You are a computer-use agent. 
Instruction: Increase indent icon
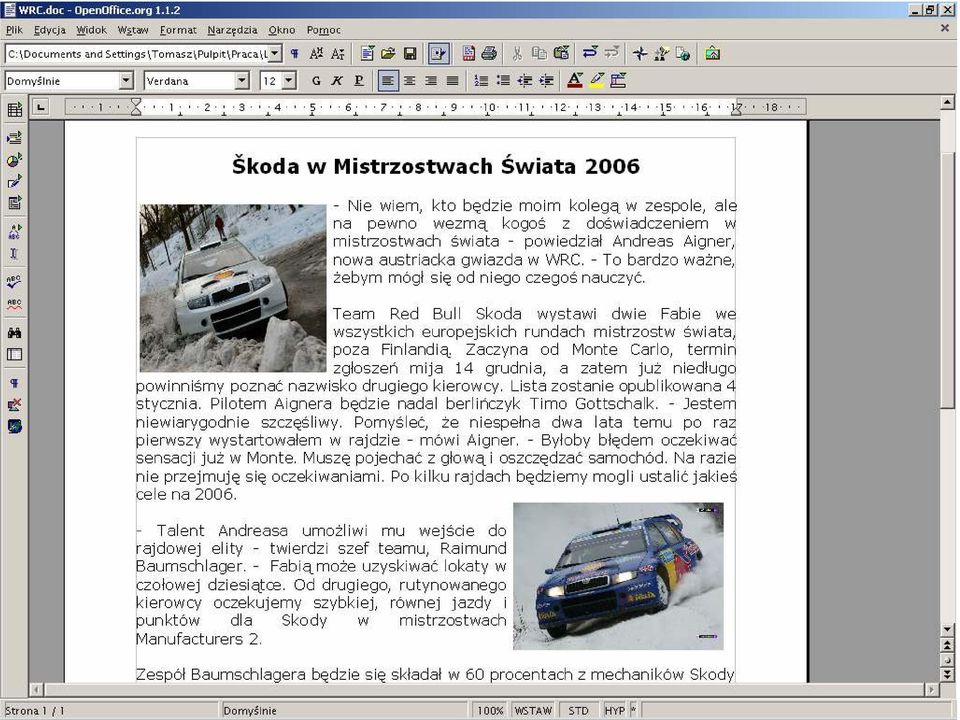546,81
